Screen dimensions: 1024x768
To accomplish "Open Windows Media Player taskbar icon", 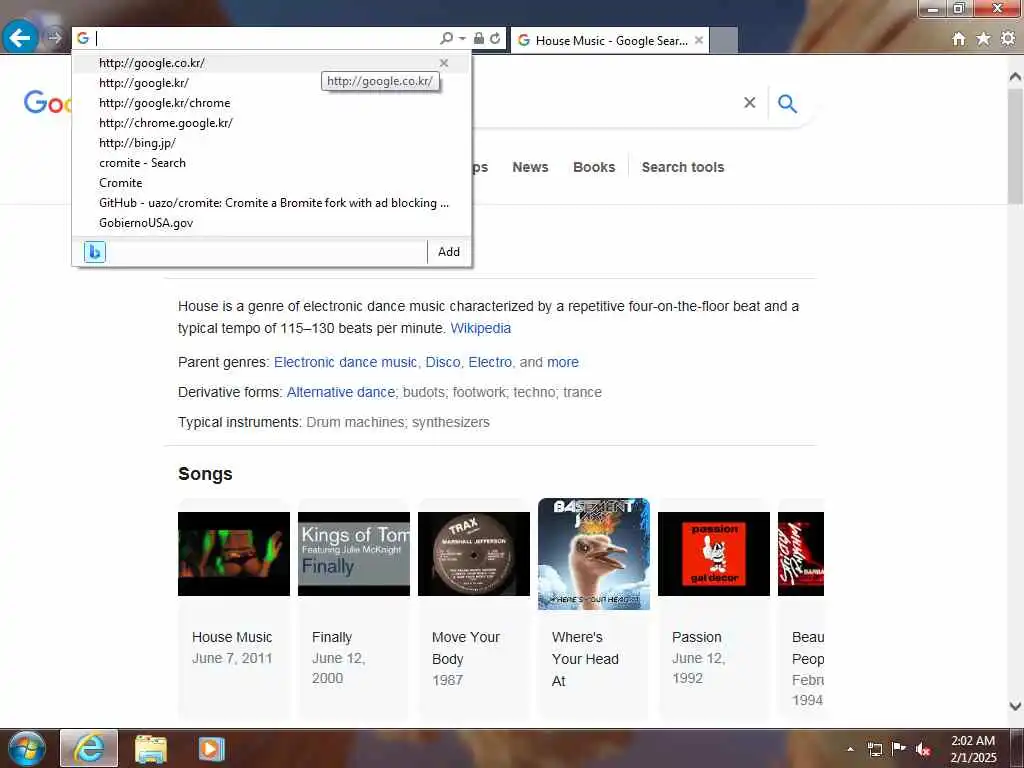I will [211, 749].
